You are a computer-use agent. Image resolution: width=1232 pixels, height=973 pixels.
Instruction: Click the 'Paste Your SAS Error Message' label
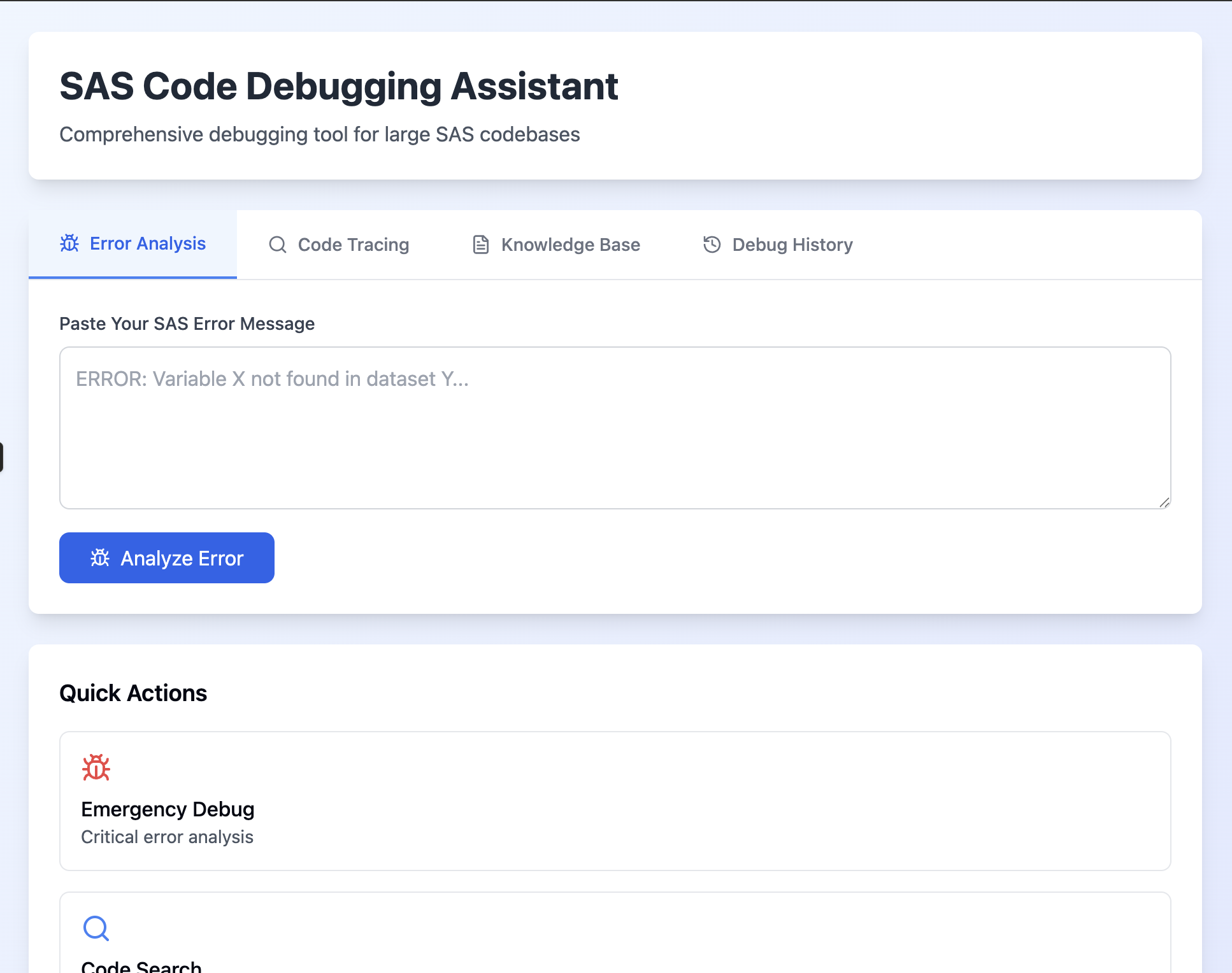187,323
